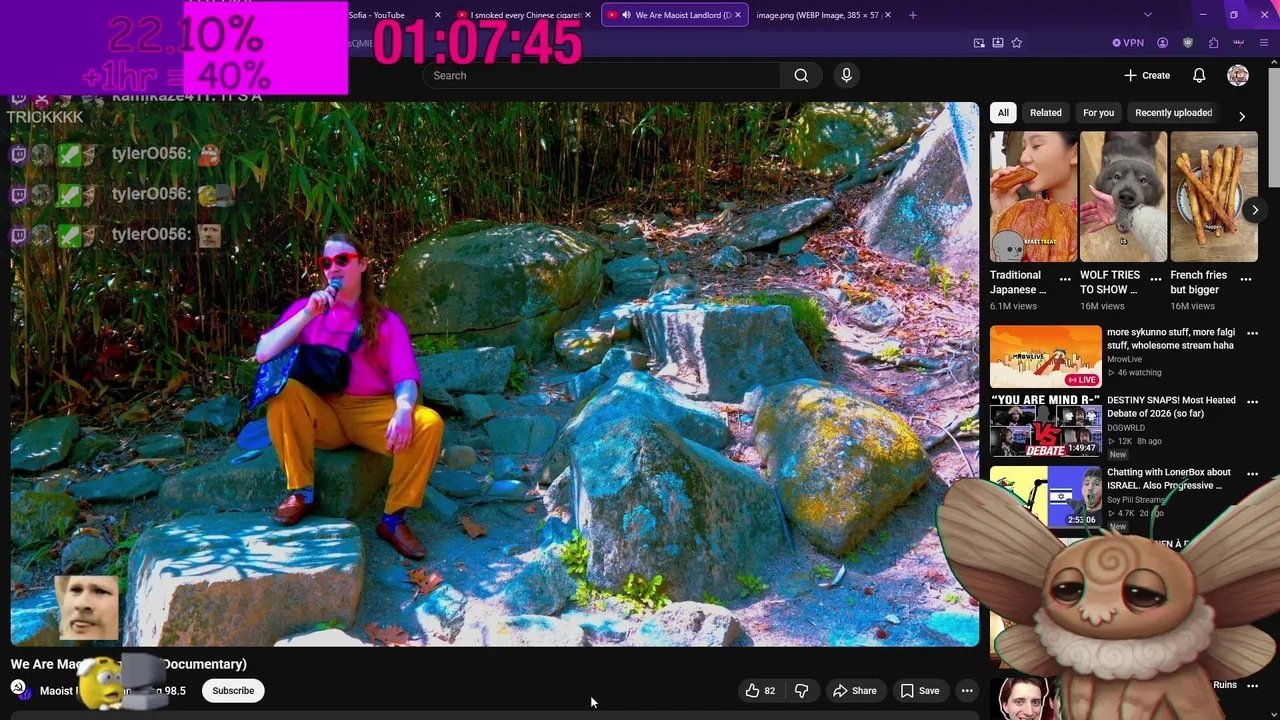Screen dimensions: 1280x720
Task: Dislike the video with thumbs down
Action: tap(801, 691)
